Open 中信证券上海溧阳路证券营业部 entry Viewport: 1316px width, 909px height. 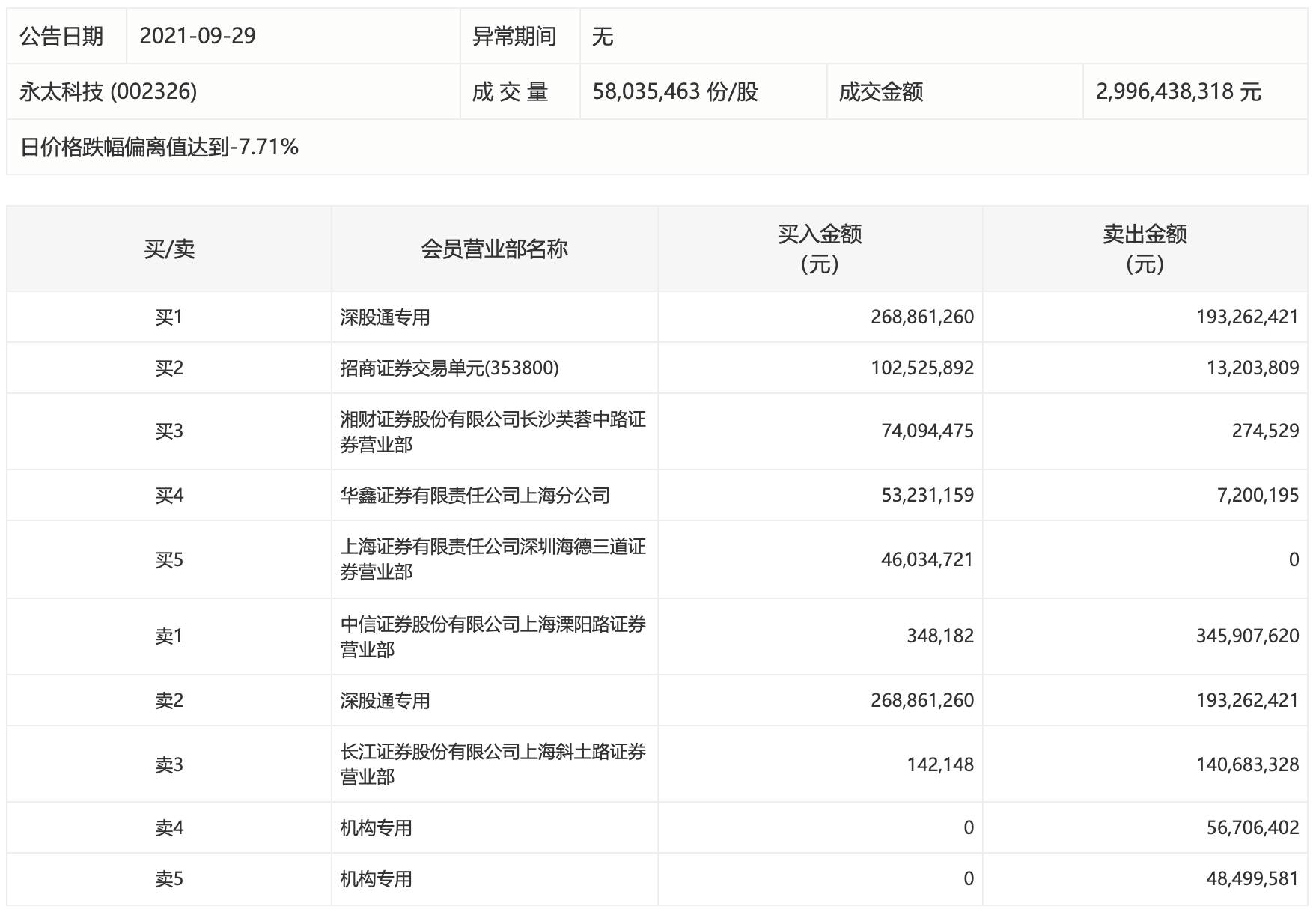tap(493, 636)
